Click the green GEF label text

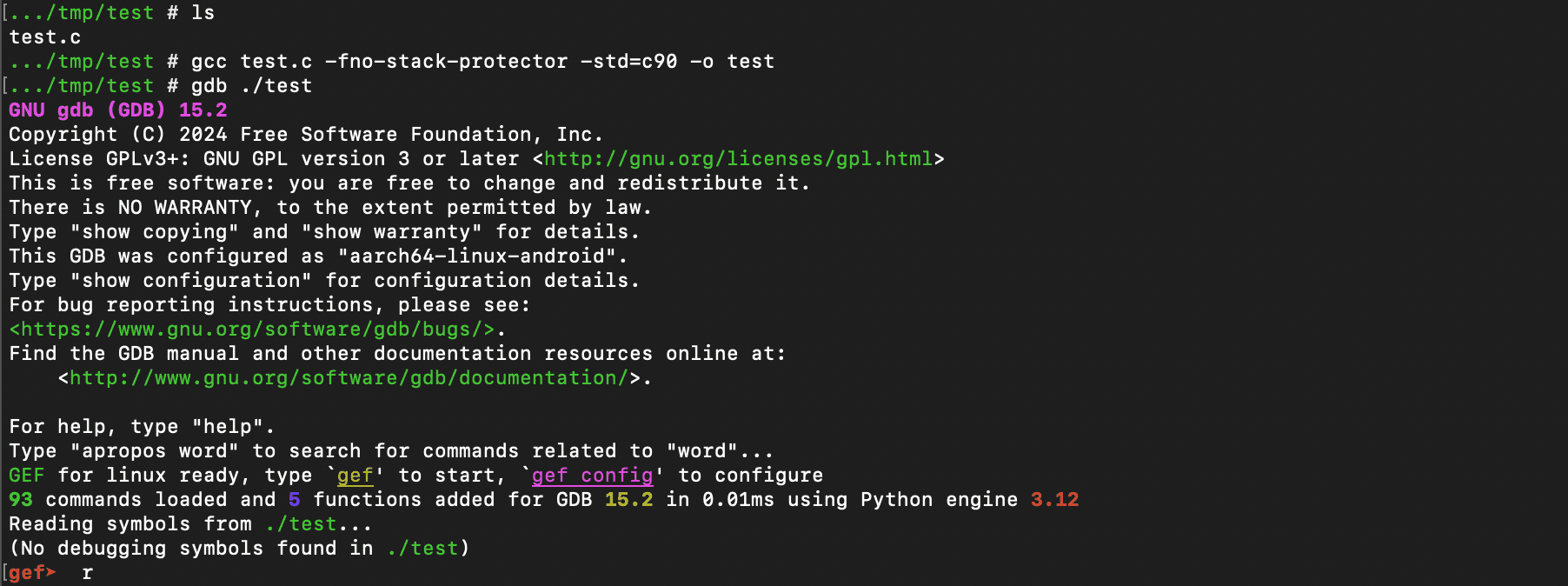click(27, 476)
